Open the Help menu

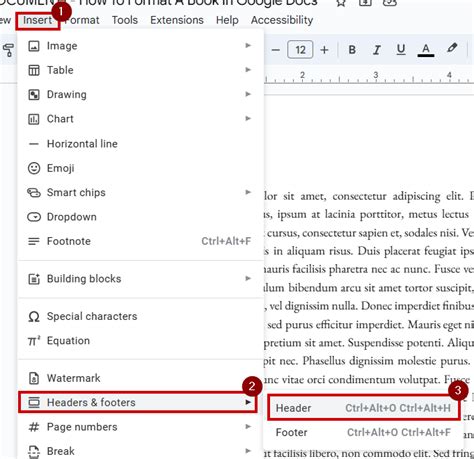tap(227, 20)
